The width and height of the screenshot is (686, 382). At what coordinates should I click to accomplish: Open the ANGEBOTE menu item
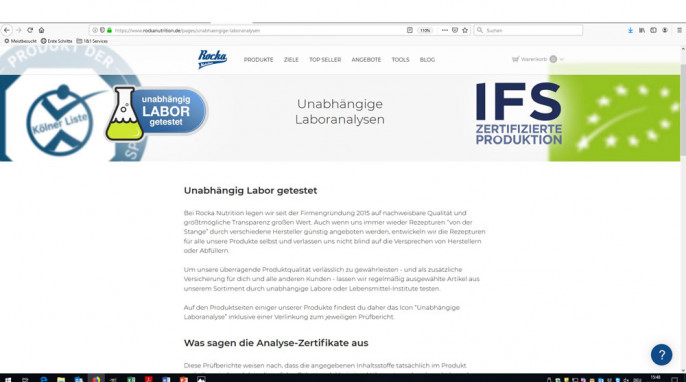click(x=366, y=60)
